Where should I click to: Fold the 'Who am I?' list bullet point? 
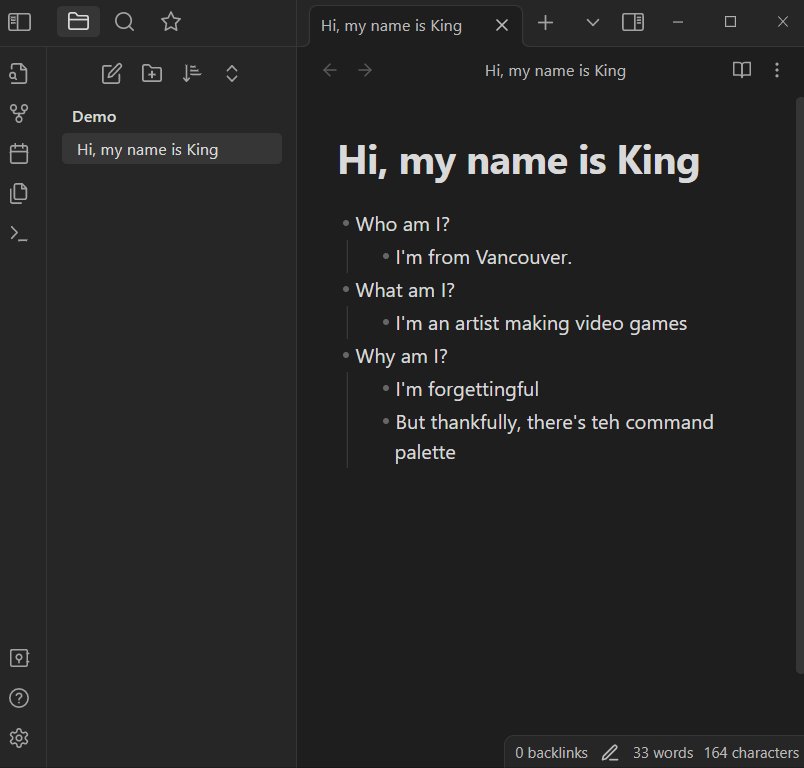click(x=346, y=224)
